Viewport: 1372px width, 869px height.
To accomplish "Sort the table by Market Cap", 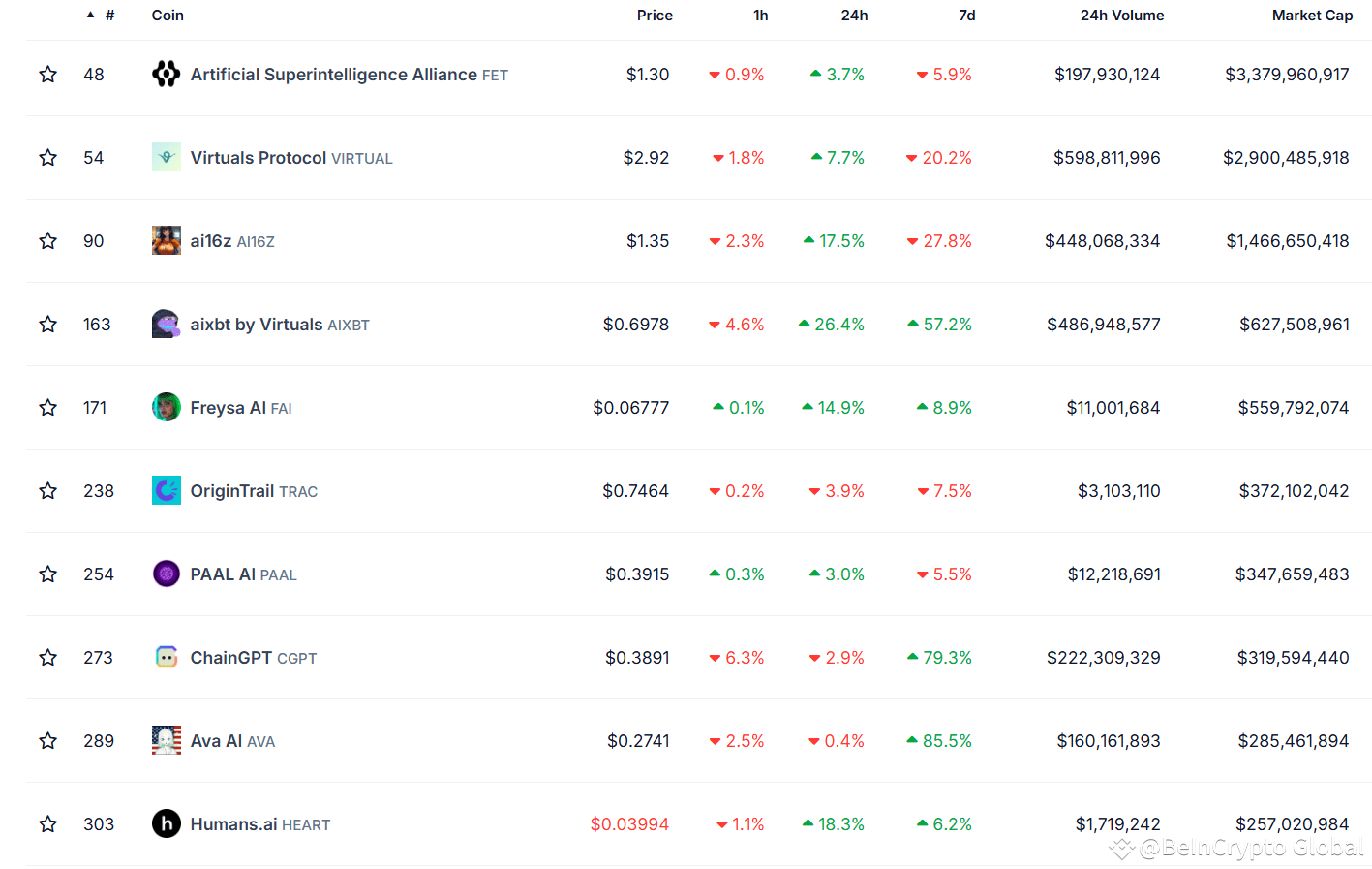I will (1312, 15).
